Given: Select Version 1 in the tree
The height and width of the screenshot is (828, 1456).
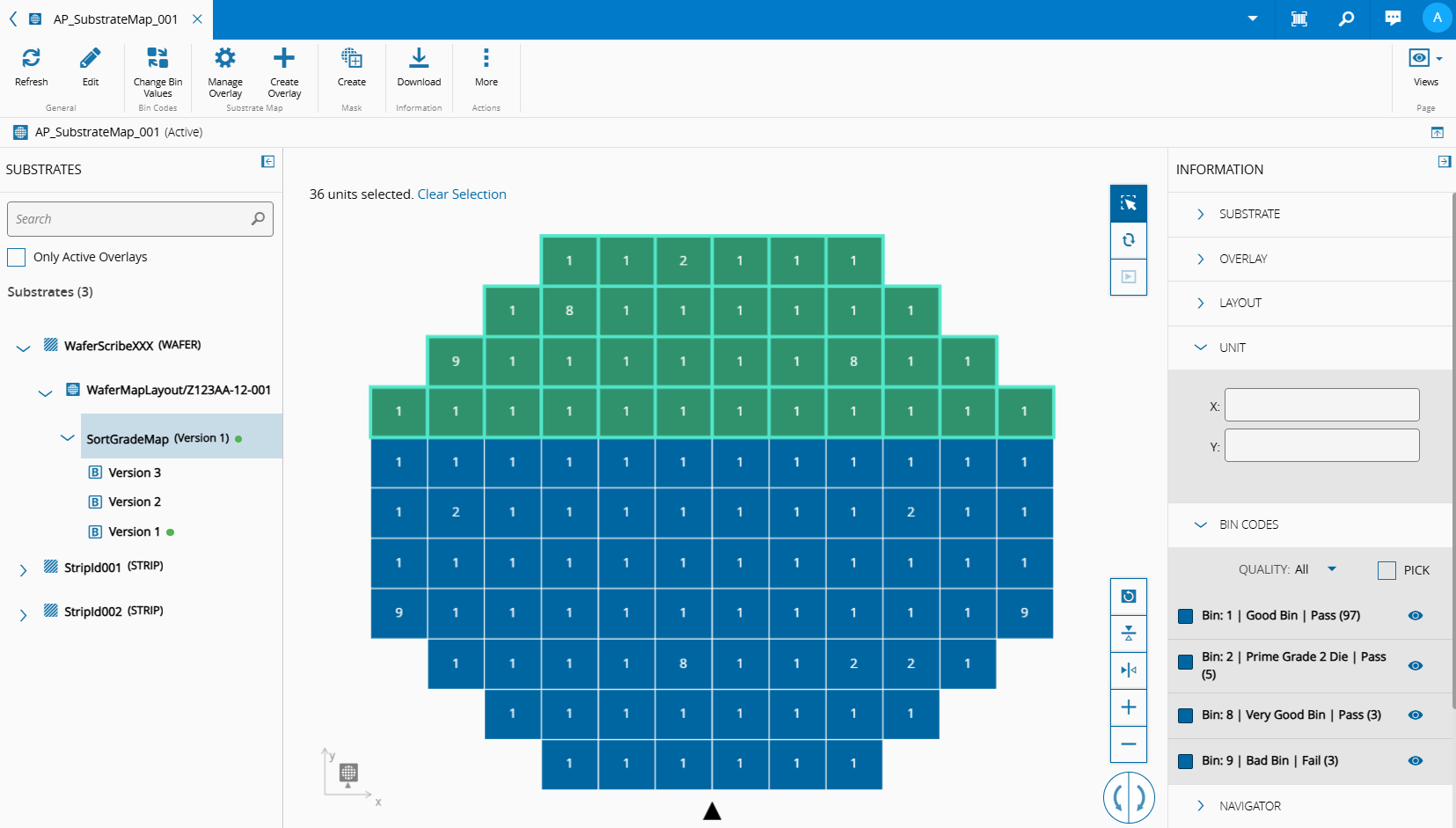Looking at the screenshot, I should 134,531.
